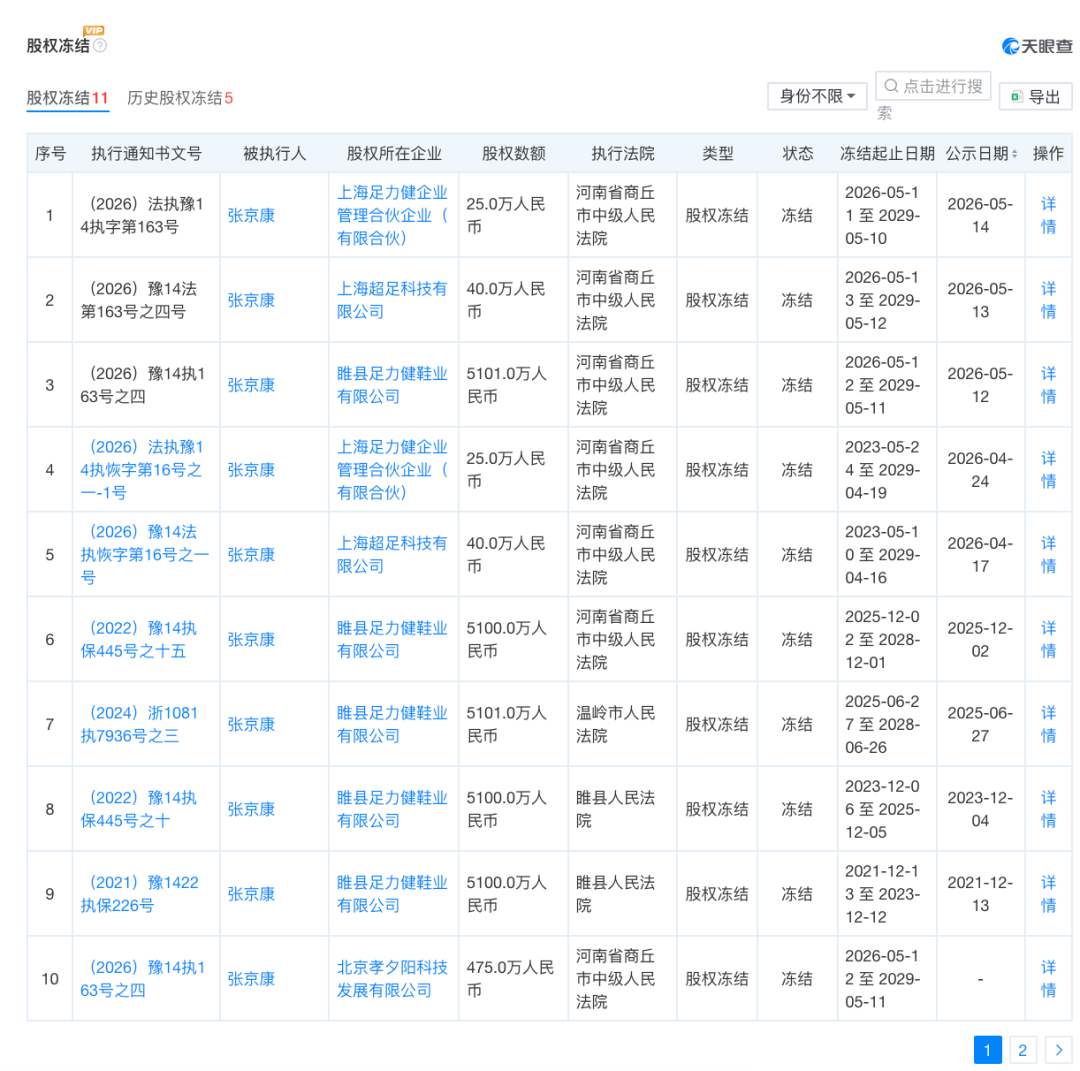The image size is (1080, 1071).
Task: Open the 身份不限 dropdown
Action: click(x=817, y=96)
